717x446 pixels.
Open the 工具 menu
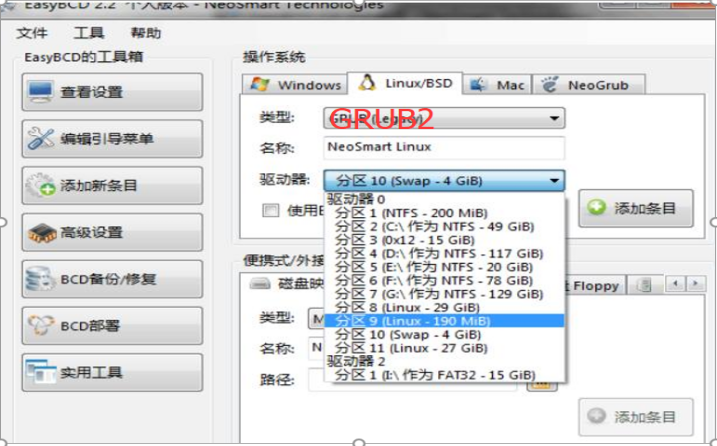pyautogui.click(x=89, y=33)
